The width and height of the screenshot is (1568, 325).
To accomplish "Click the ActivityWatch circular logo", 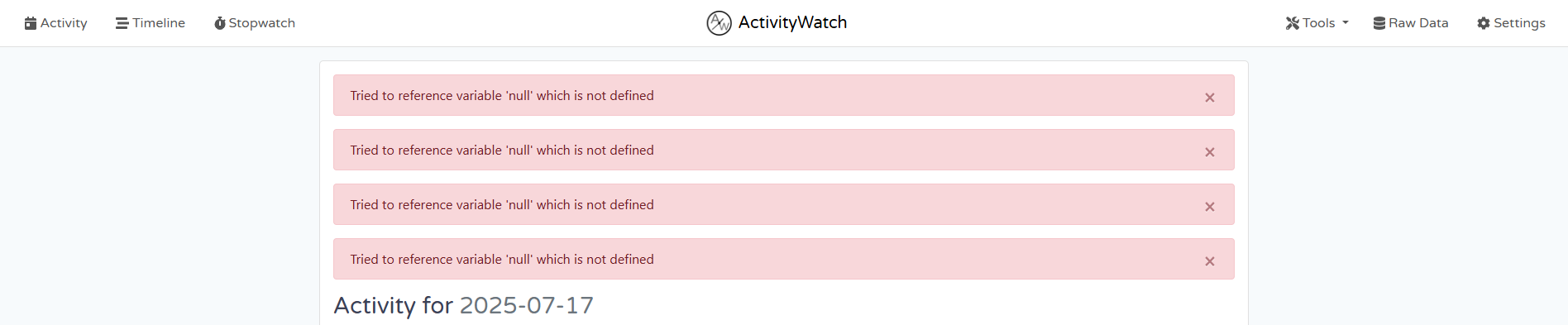I will (719, 23).
